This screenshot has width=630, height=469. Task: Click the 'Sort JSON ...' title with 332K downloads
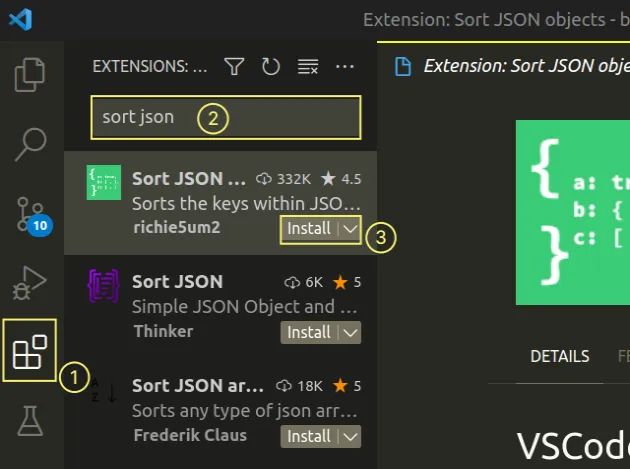tap(189, 179)
